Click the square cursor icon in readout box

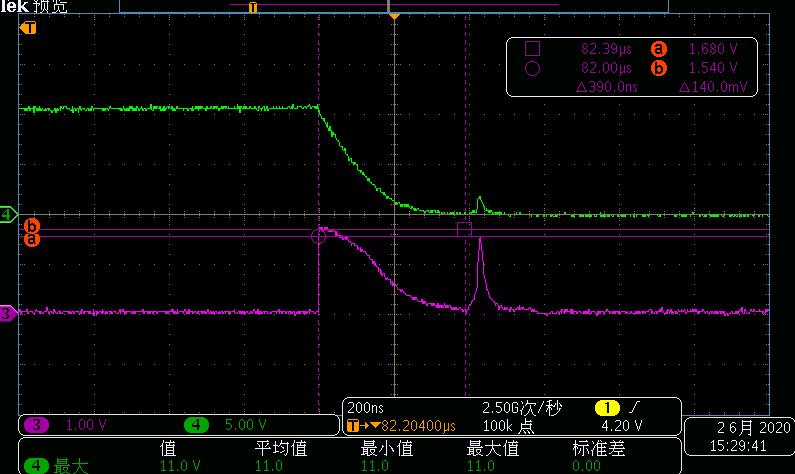coord(532,49)
